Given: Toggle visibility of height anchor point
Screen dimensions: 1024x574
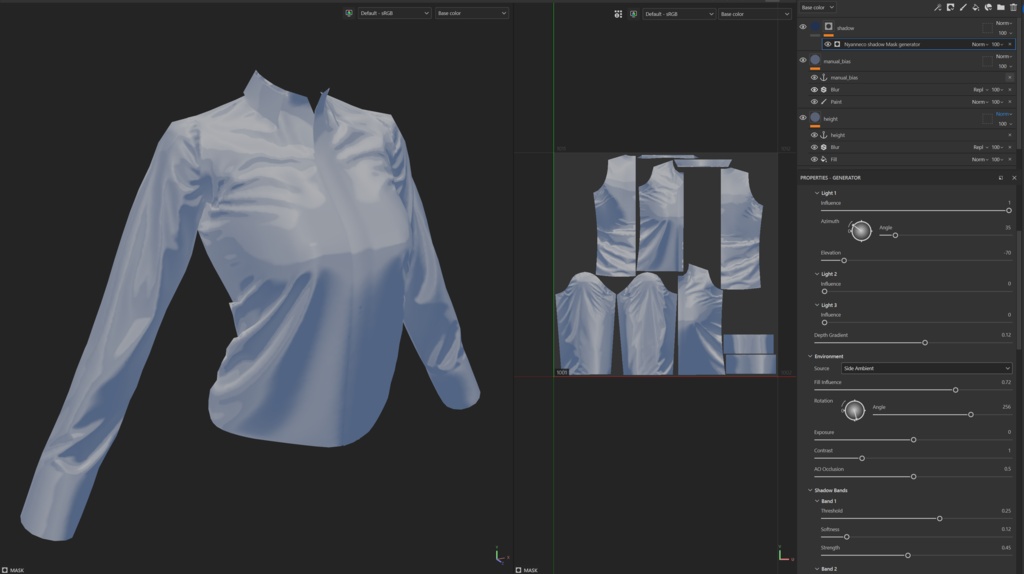Looking at the screenshot, I should click(814, 135).
